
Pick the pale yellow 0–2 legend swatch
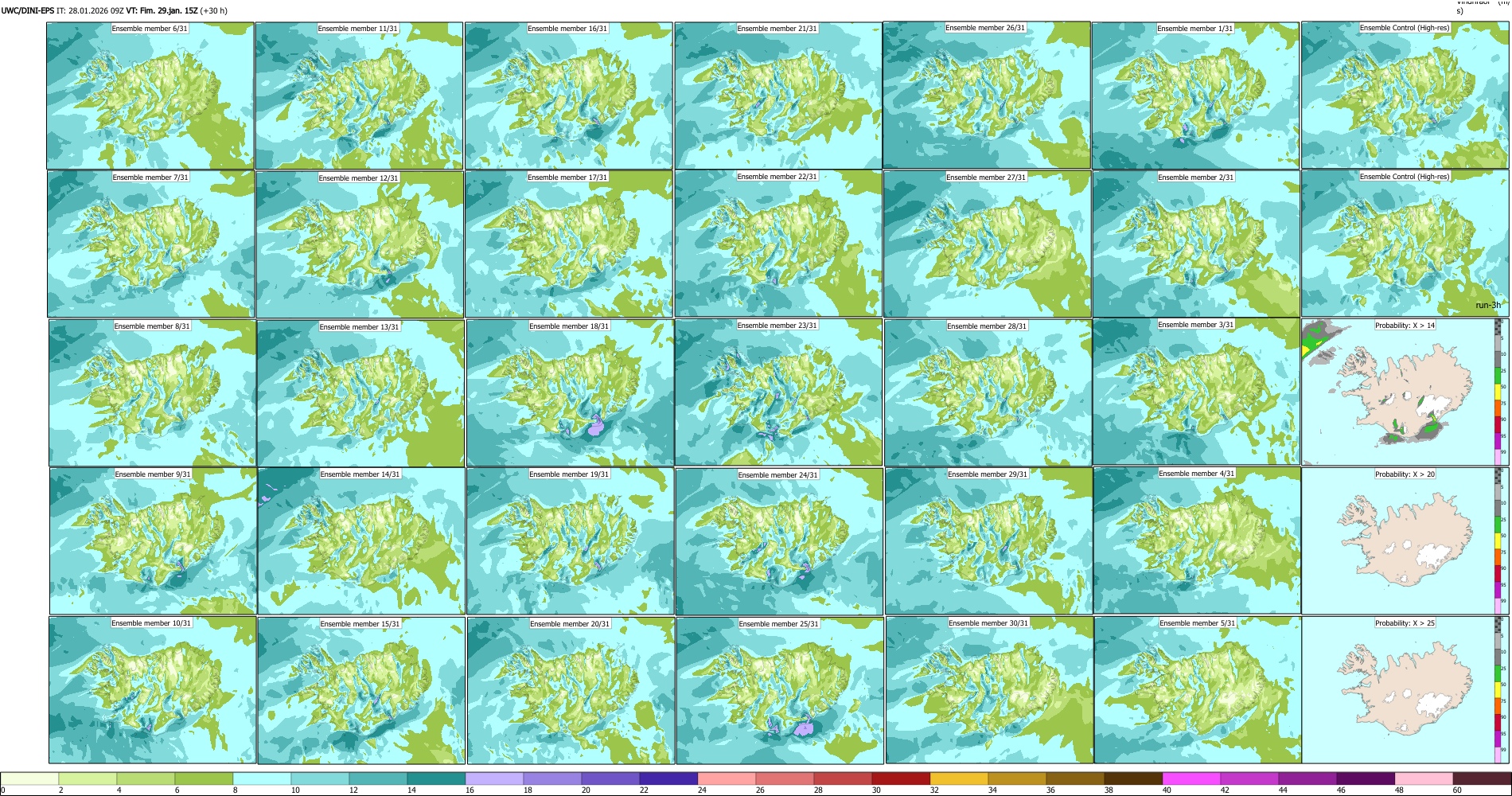pyautogui.click(x=30, y=778)
